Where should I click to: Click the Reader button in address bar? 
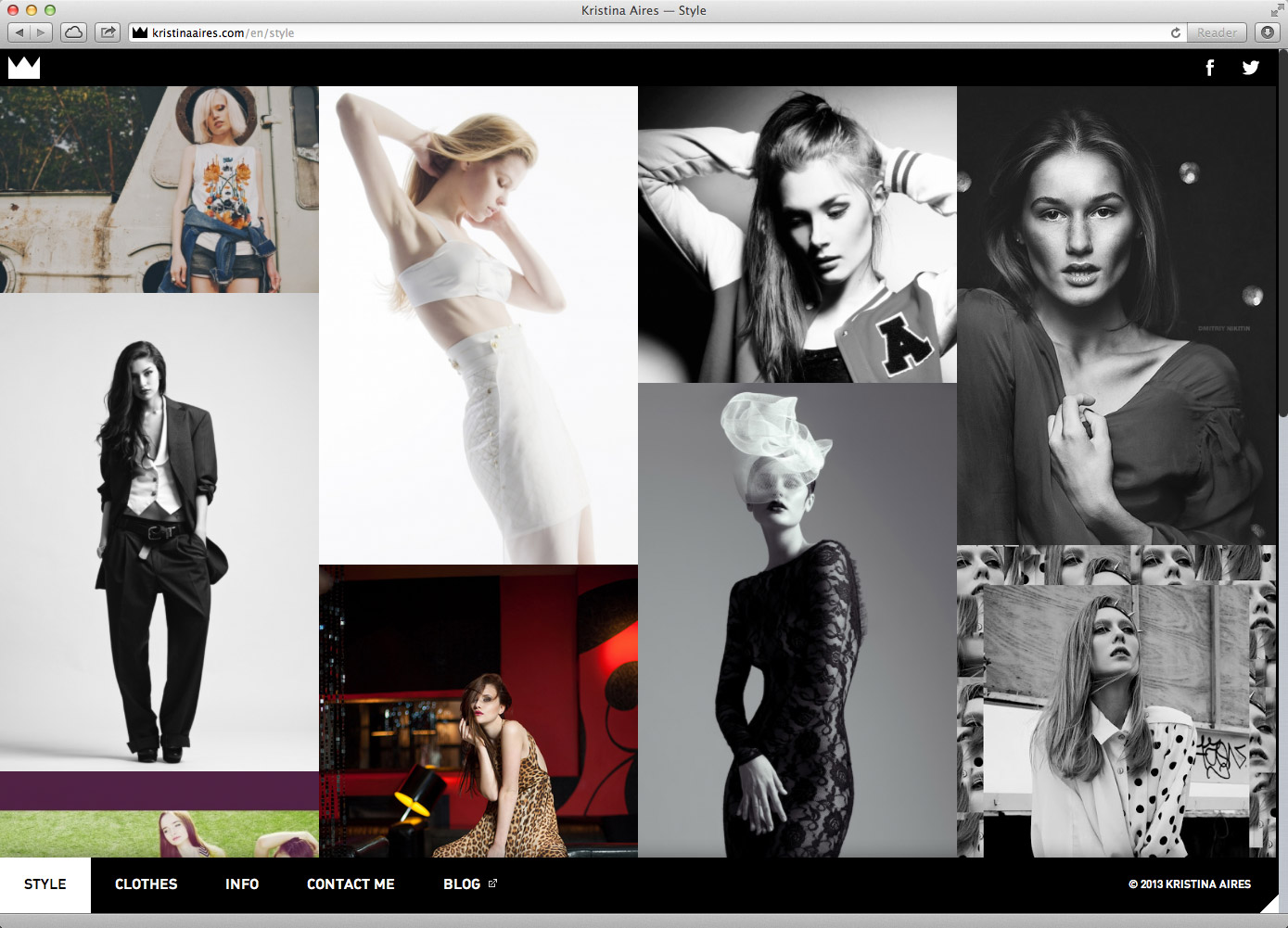point(1216,32)
